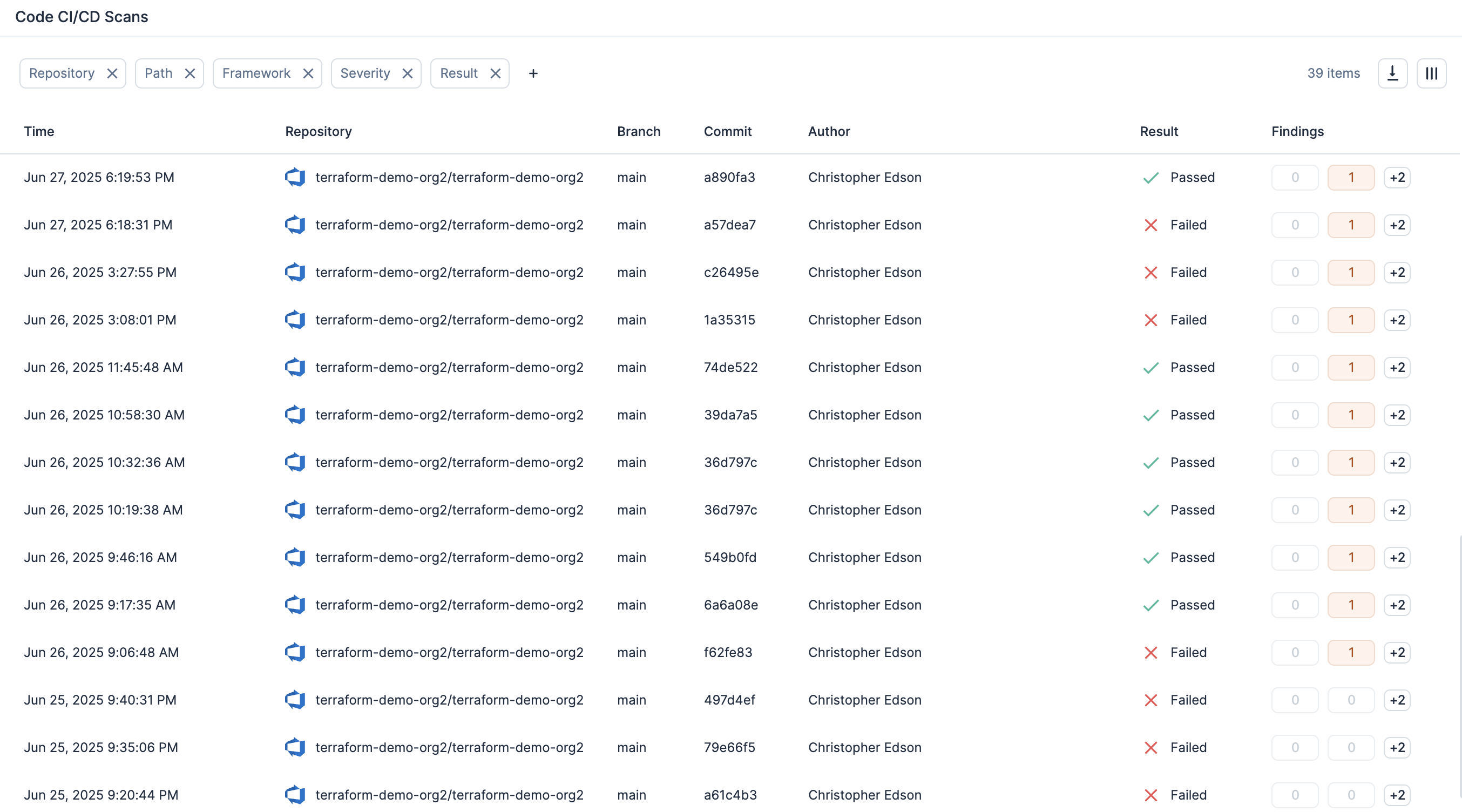Click commit f62fe83 in the table

click(x=728, y=652)
